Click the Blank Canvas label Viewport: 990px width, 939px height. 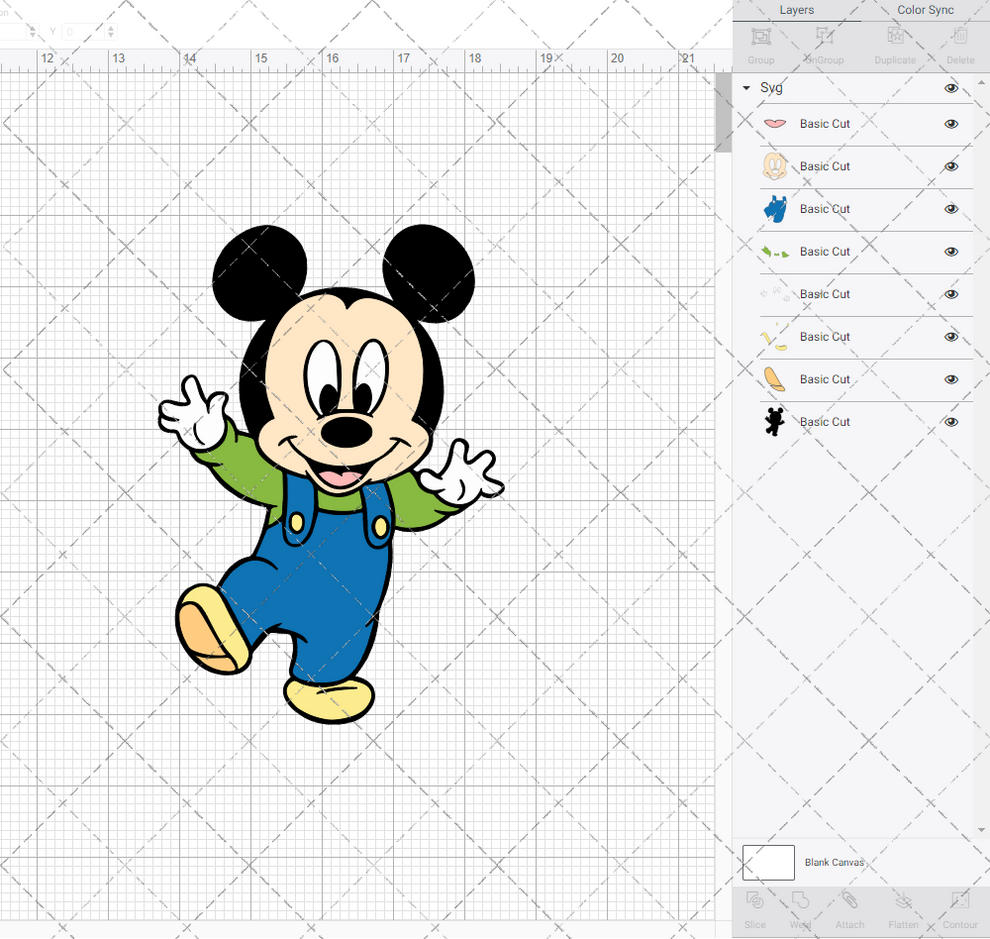tap(834, 862)
